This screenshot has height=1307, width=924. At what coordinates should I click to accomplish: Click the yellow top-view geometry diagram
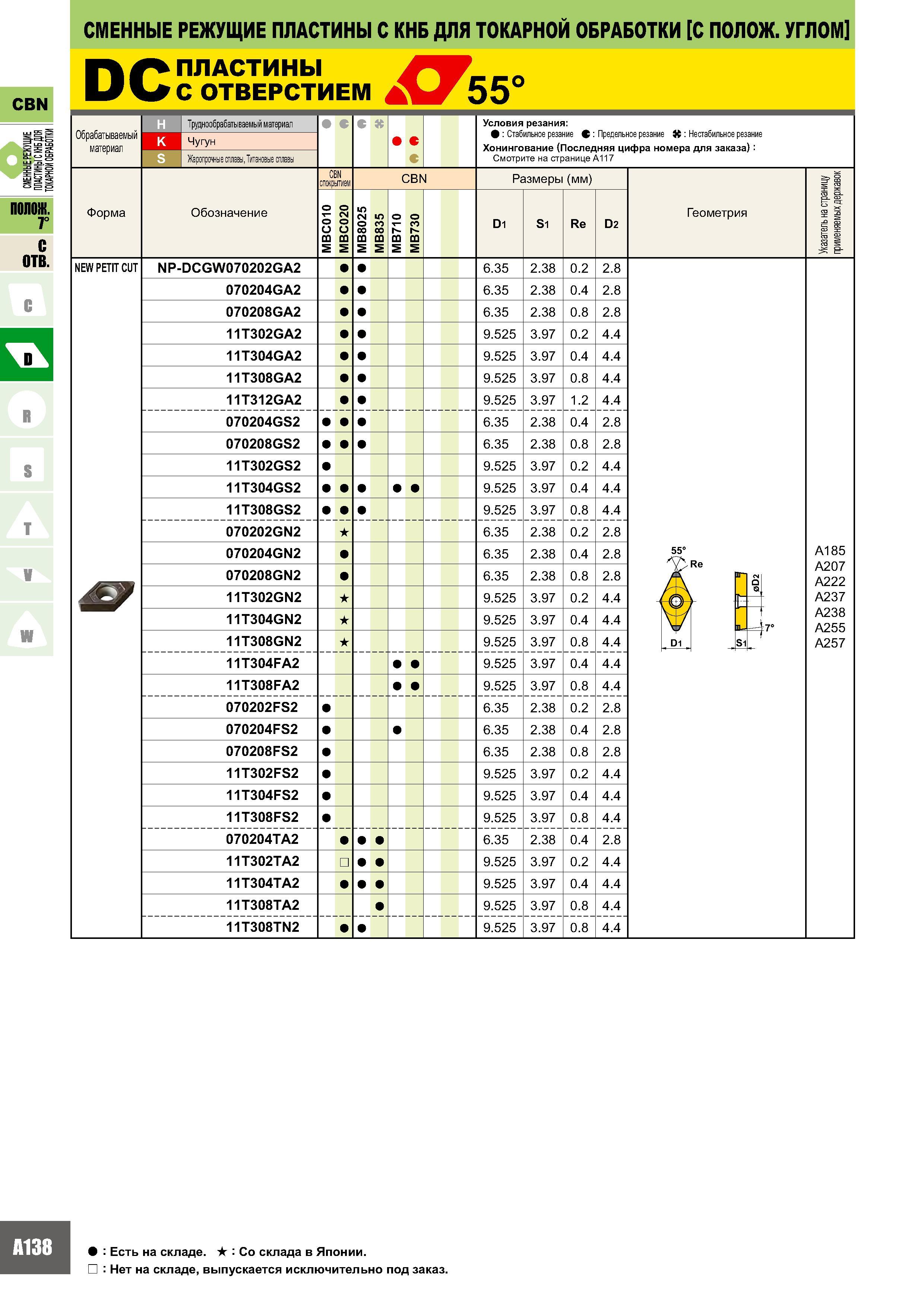(676, 601)
